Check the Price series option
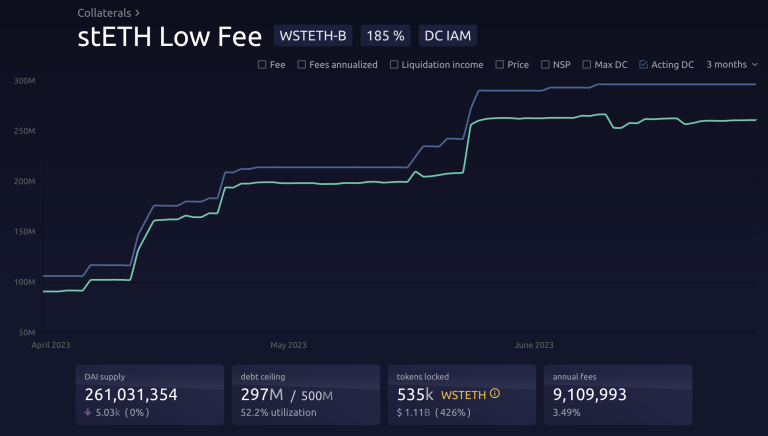The image size is (768, 436). [500, 65]
